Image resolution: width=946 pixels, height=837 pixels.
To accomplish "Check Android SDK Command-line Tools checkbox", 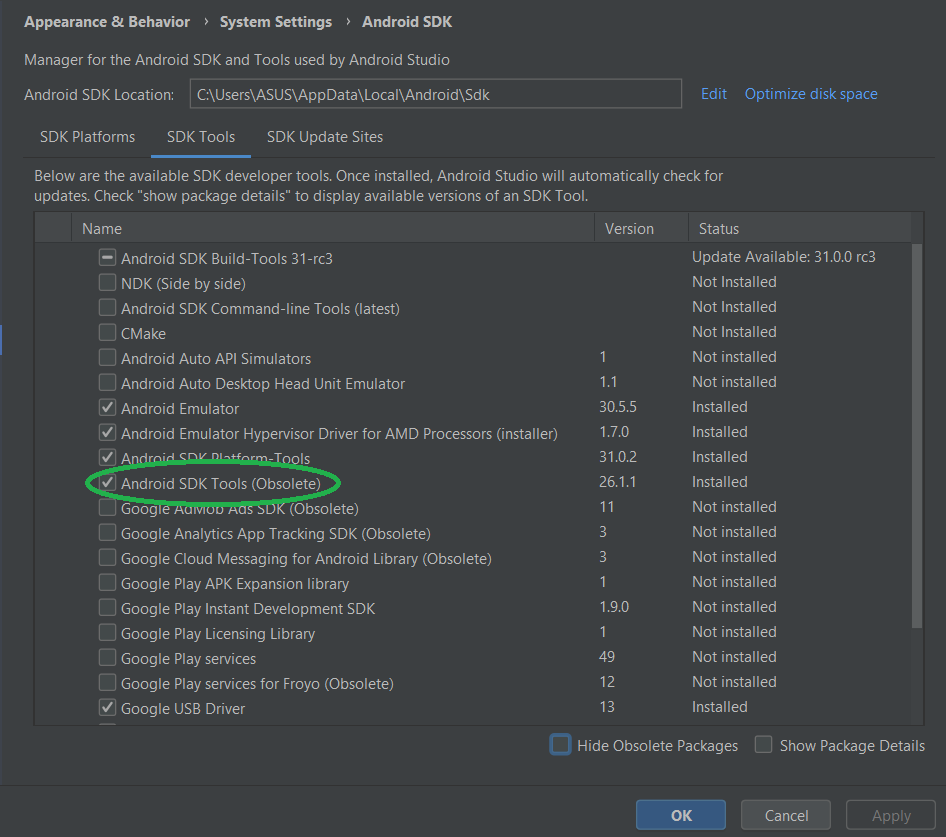I will click(x=107, y=308).
